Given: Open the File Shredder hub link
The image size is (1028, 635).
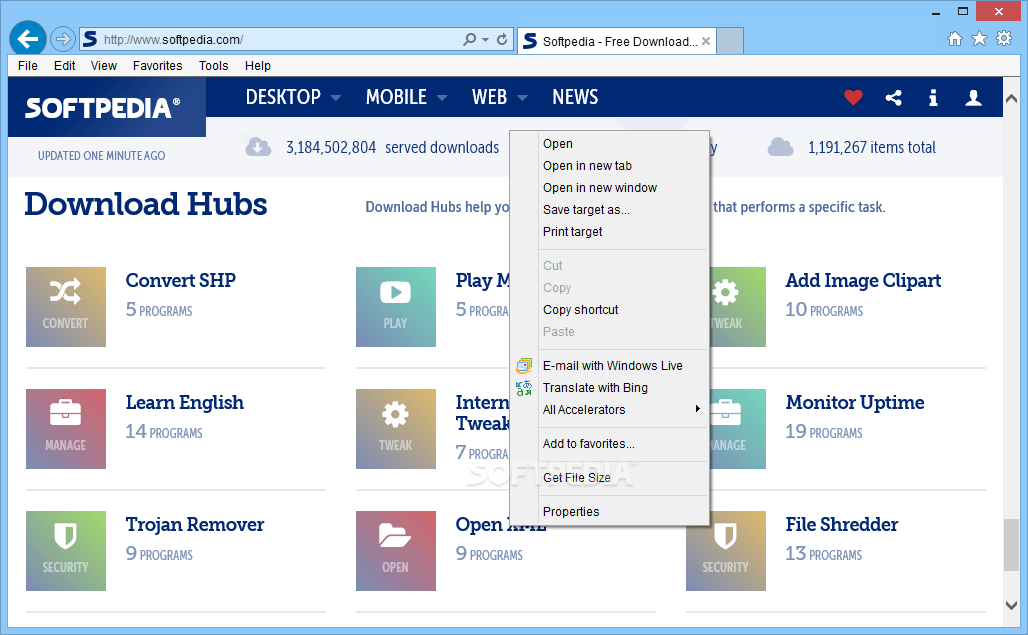Looking at the screenshot, I should 842,524.
